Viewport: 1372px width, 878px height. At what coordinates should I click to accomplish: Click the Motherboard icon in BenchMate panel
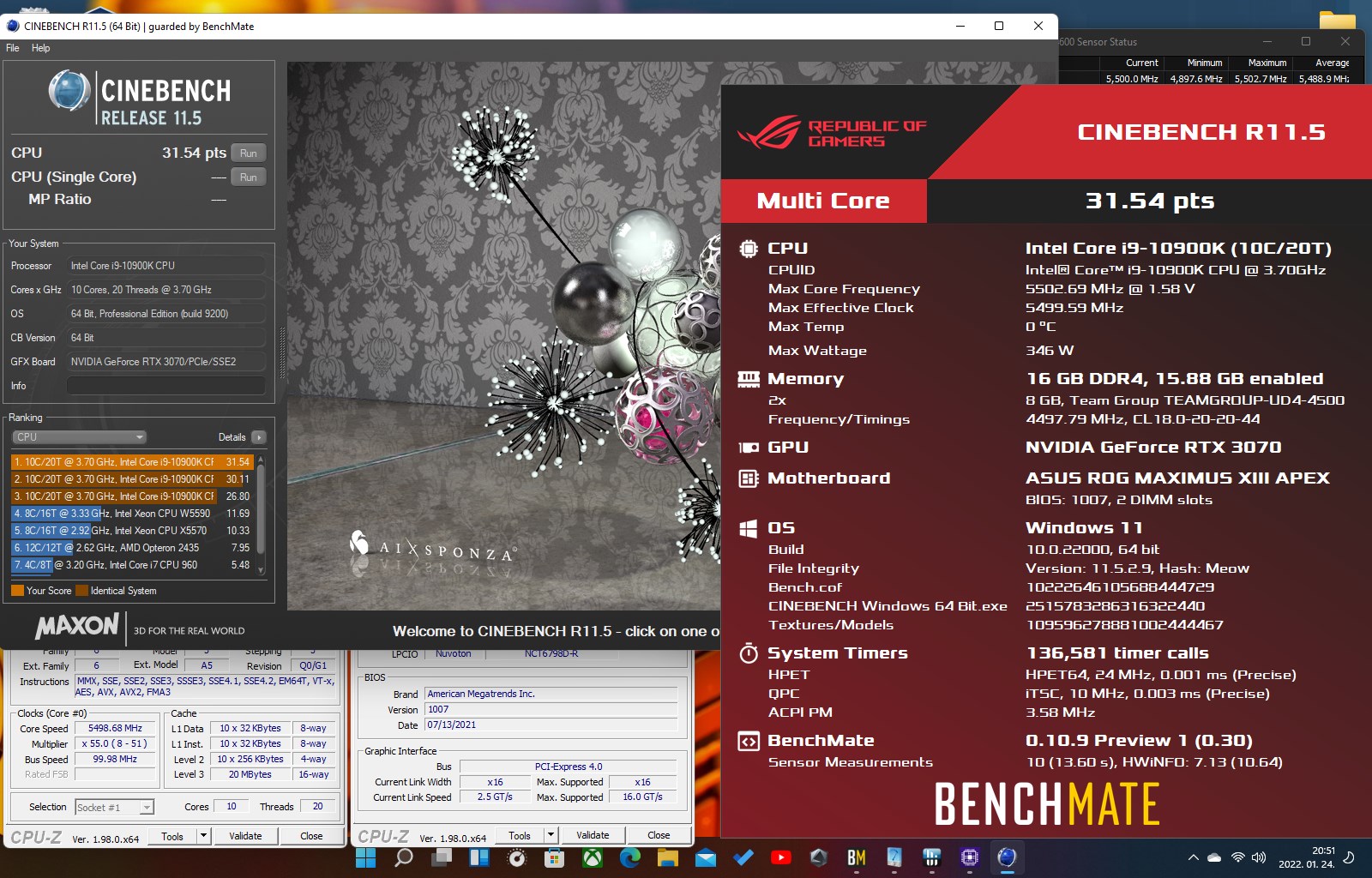pos(749,478)
